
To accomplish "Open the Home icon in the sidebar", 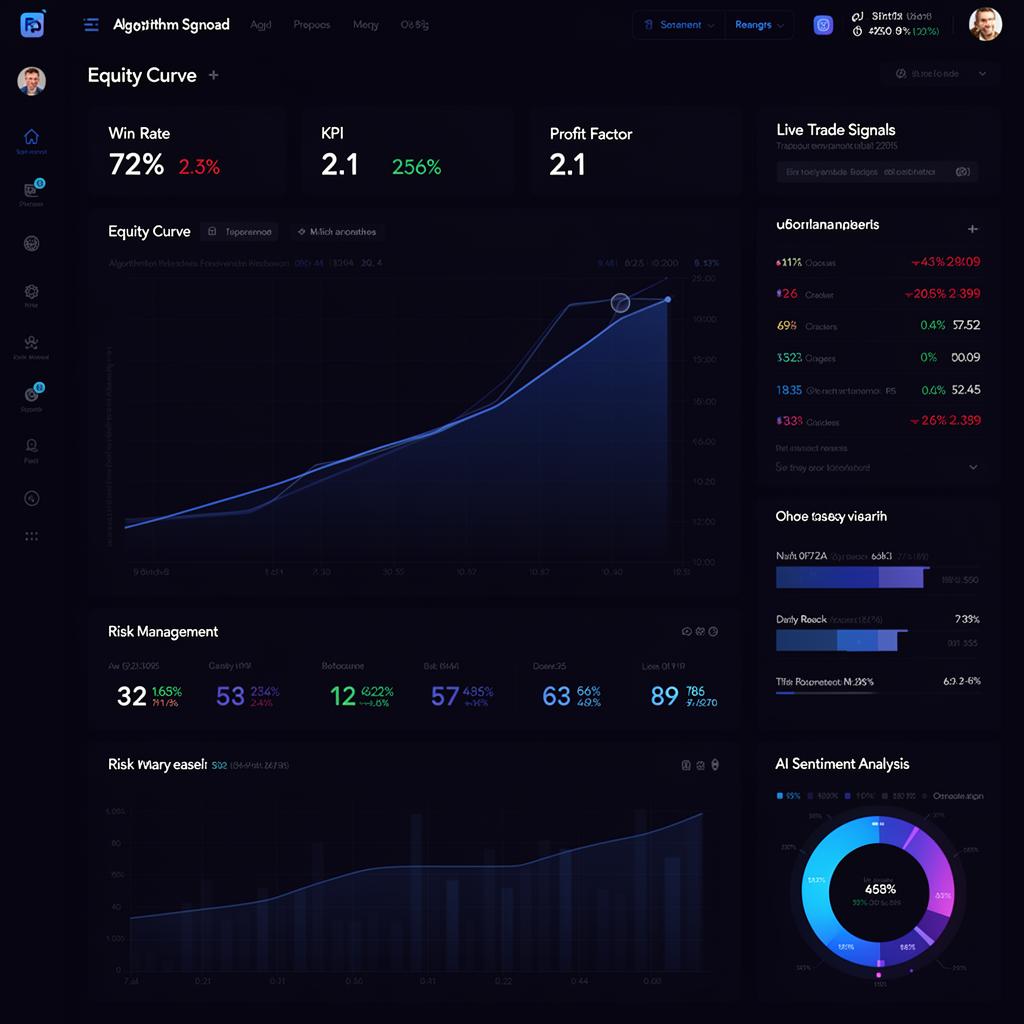I will 31,136.
